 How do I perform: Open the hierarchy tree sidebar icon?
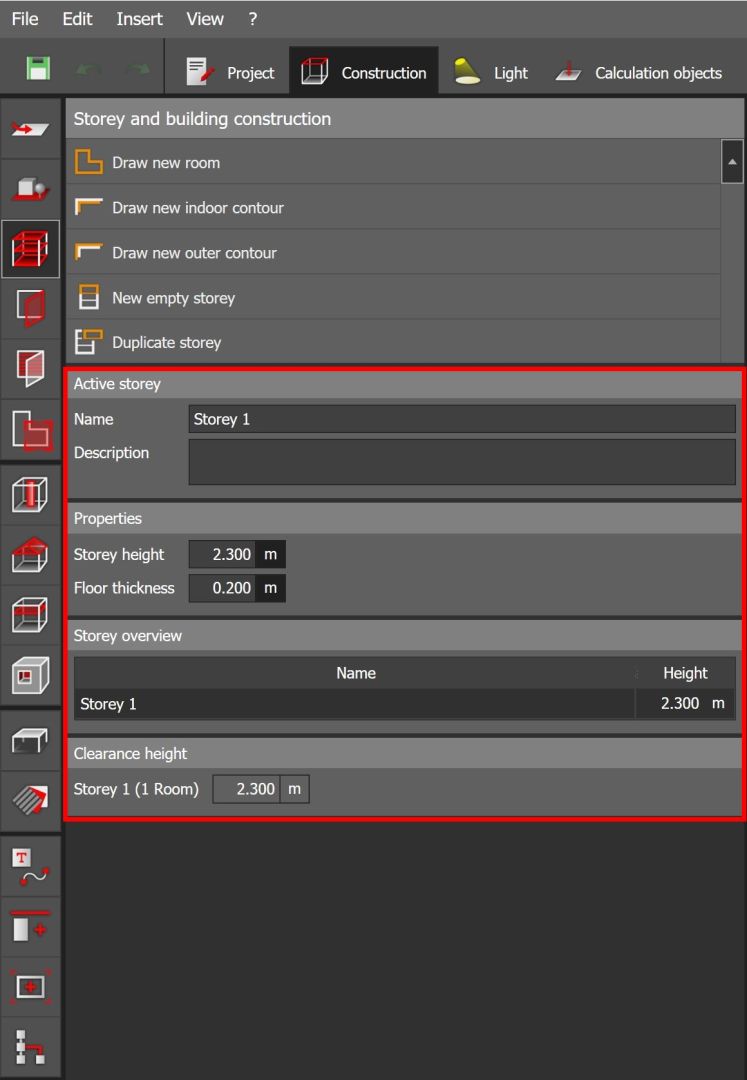30,1046
